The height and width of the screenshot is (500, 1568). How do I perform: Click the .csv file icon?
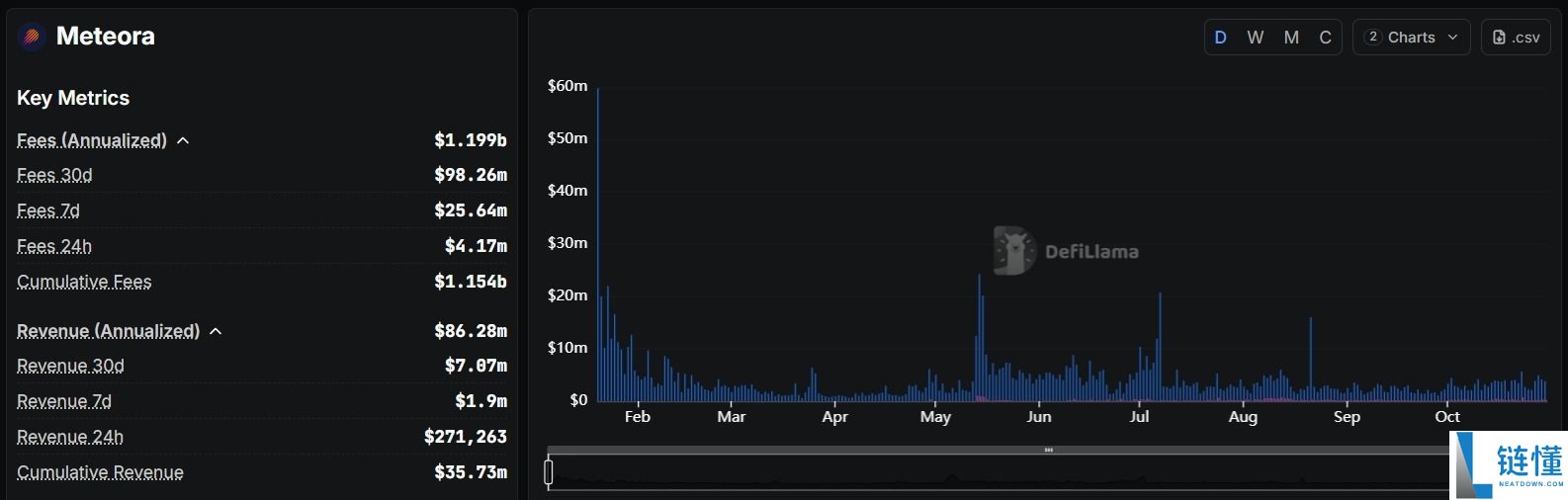(x=1499, y=37)
